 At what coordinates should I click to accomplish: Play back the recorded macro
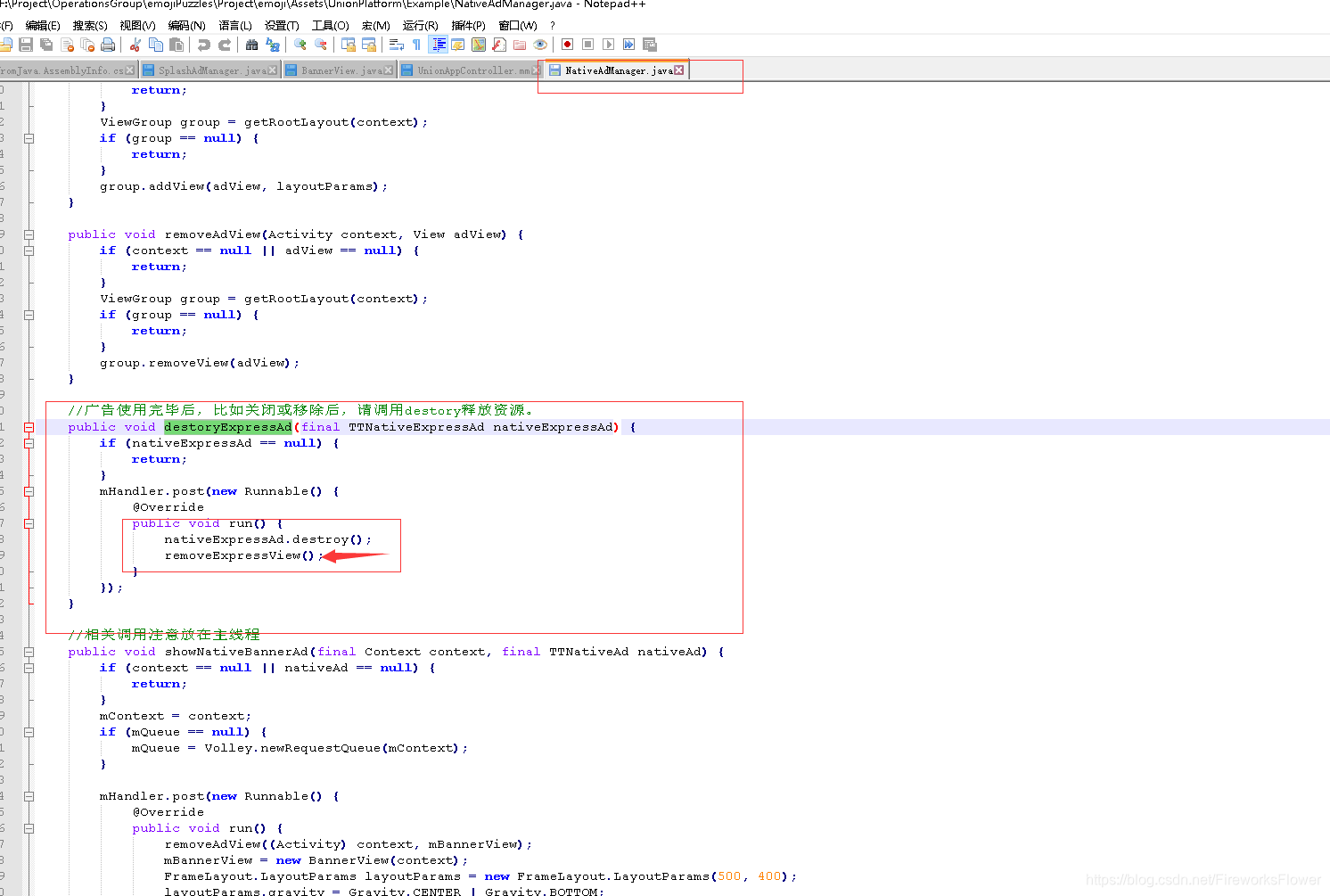pos(608,45)
